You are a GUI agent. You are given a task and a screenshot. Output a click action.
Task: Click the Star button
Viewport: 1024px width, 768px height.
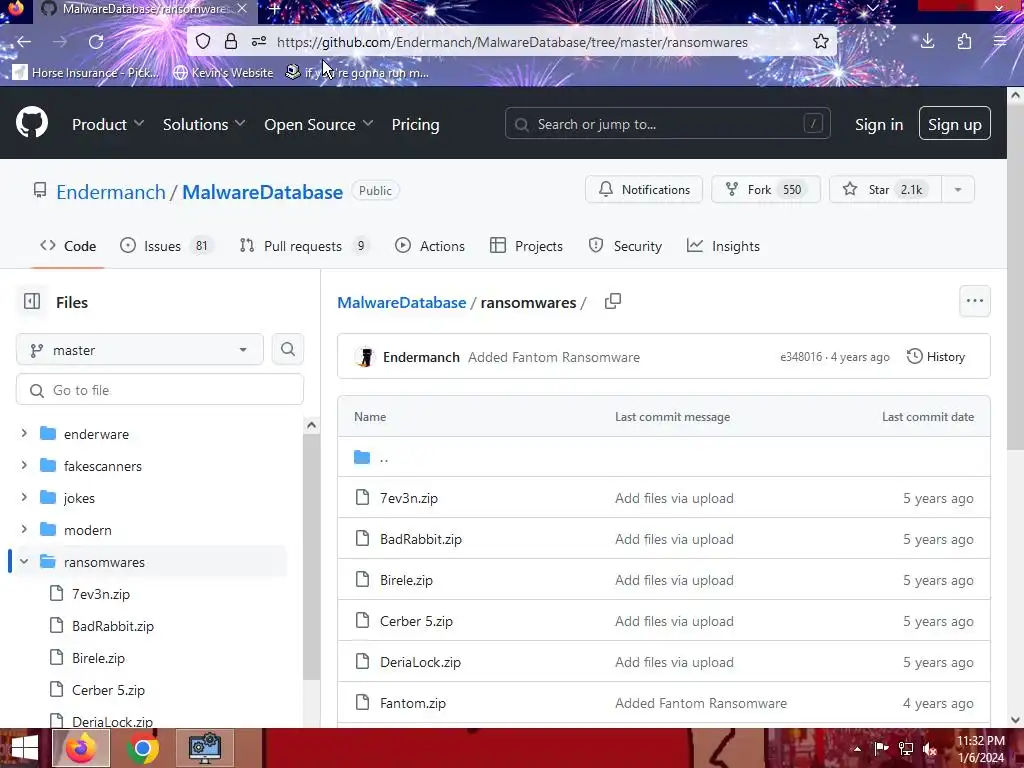click(x=885, y=189)
